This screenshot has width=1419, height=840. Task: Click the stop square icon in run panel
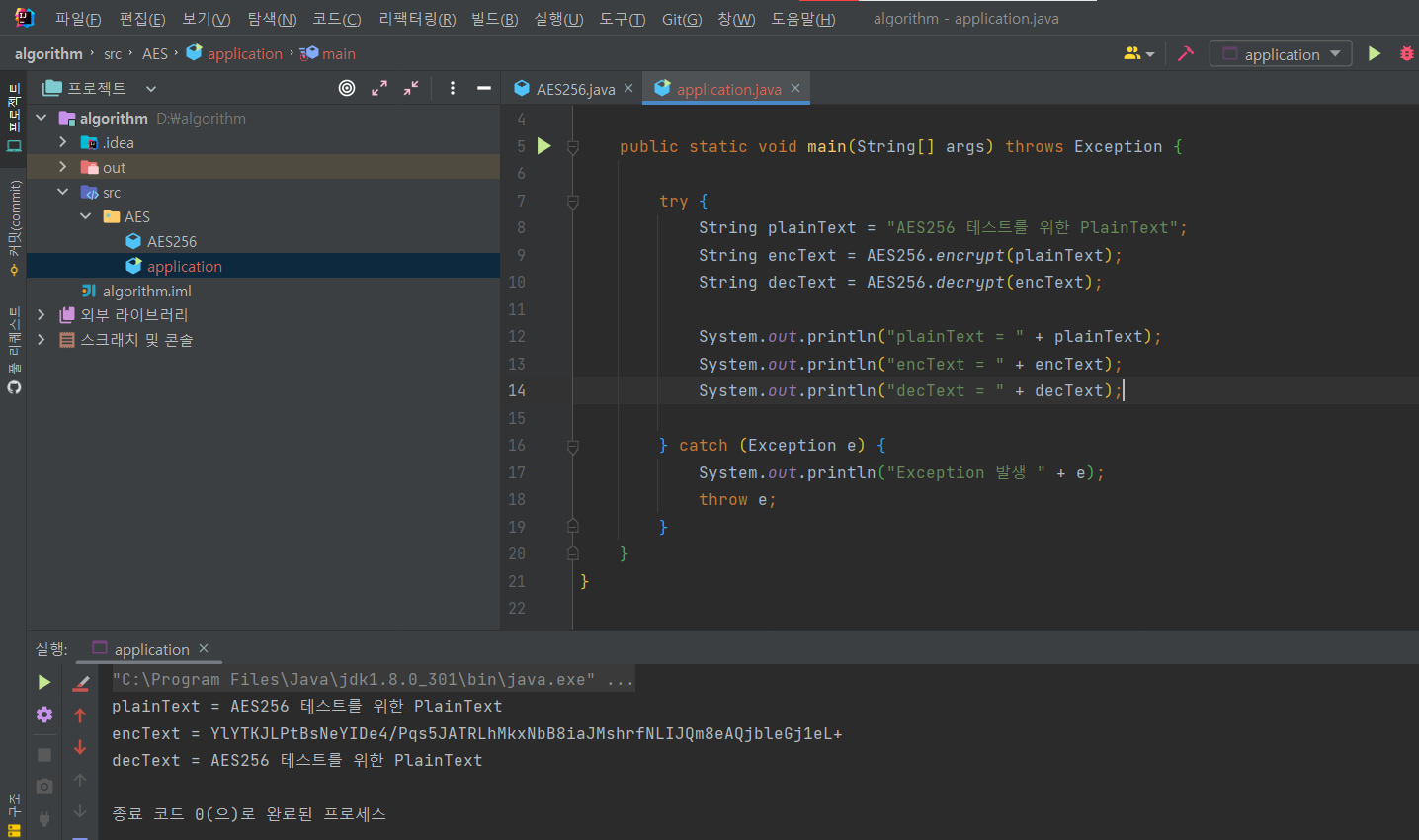point(44,755)
